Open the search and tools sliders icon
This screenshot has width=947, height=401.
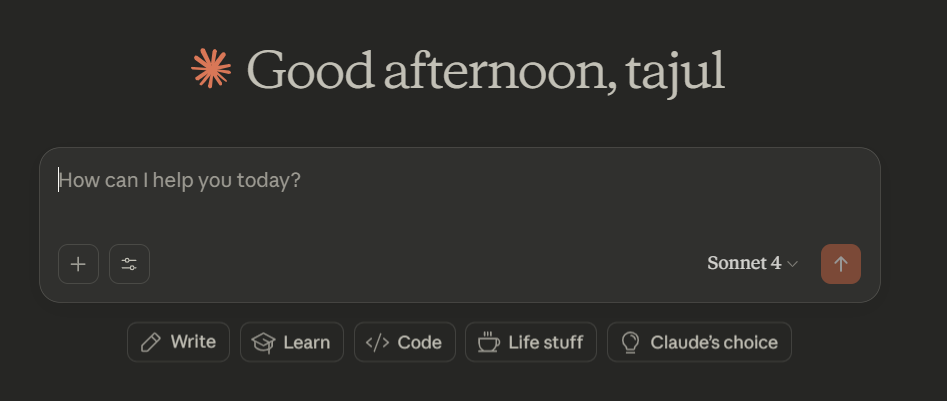tap(129, 264)
